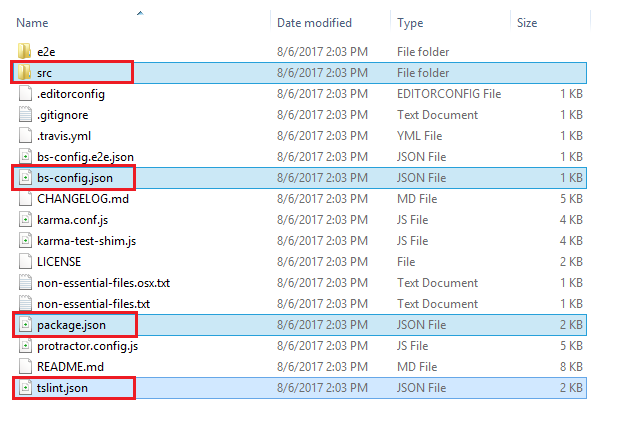Select the tslint.json file icon

point(25,388)
